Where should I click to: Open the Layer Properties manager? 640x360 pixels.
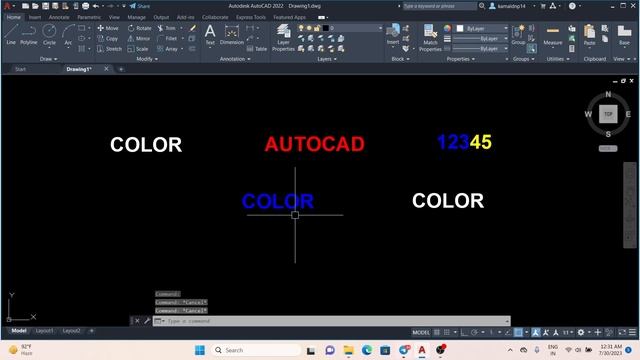coord(283,38)
